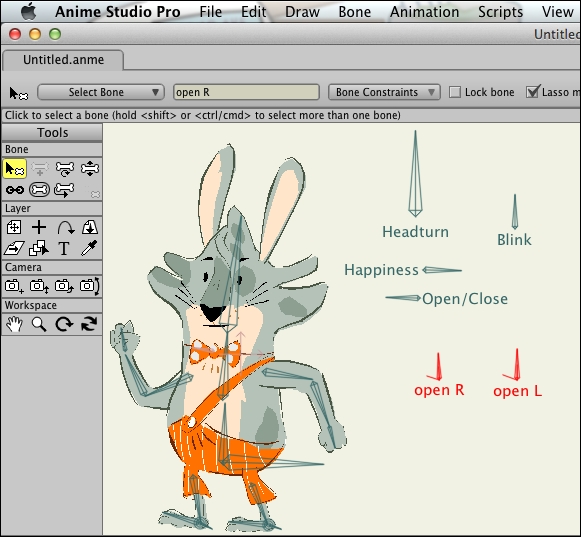Choose the Zoom Camera tool
The width and height of the screenshot is (581, 537).
[39, 286]
